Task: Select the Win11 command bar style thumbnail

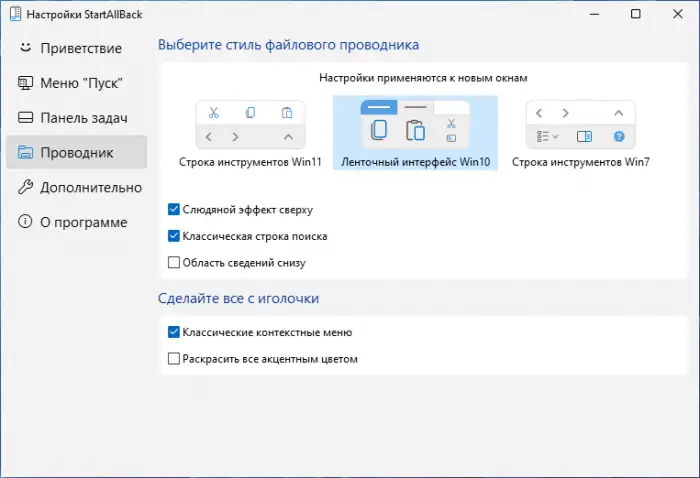Action: [x=250, y=125]
